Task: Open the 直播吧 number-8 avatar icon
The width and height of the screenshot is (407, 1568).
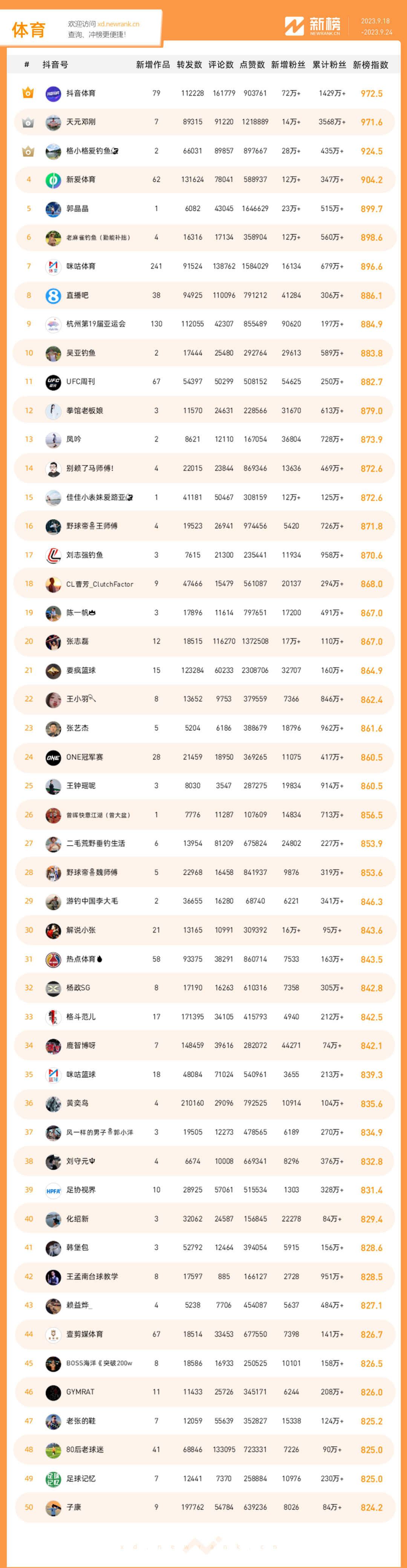Action: coord(54,296)
